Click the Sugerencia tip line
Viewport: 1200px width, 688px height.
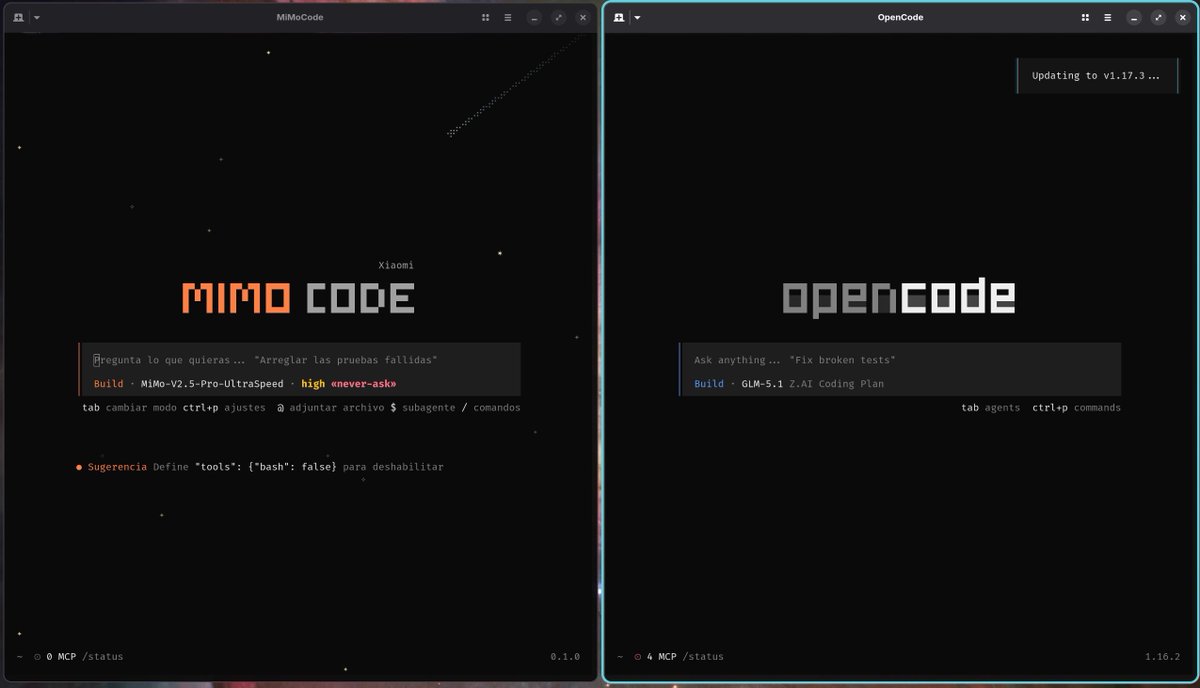coord(260,467)
